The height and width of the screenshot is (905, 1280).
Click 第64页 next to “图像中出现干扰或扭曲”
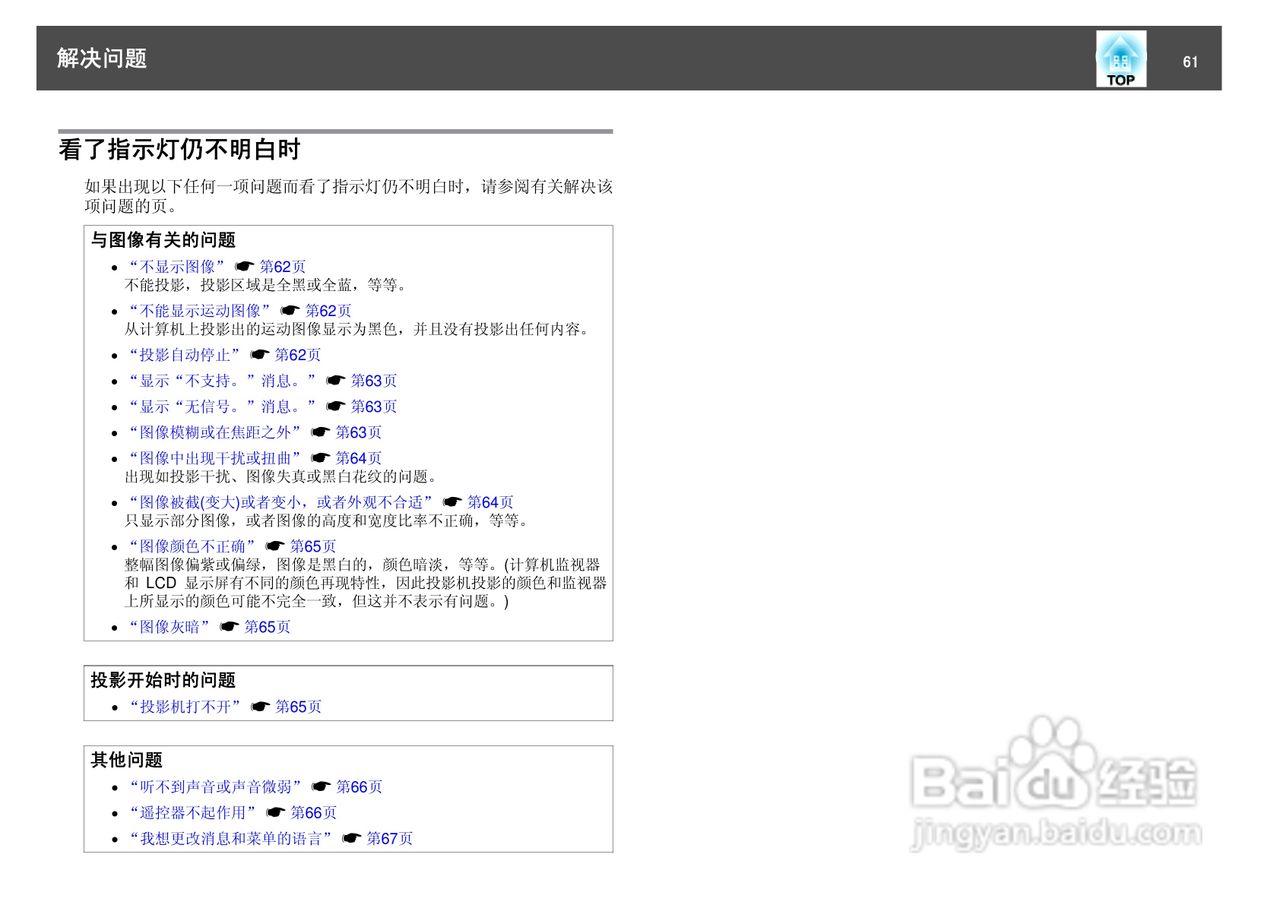click(359, 459)
